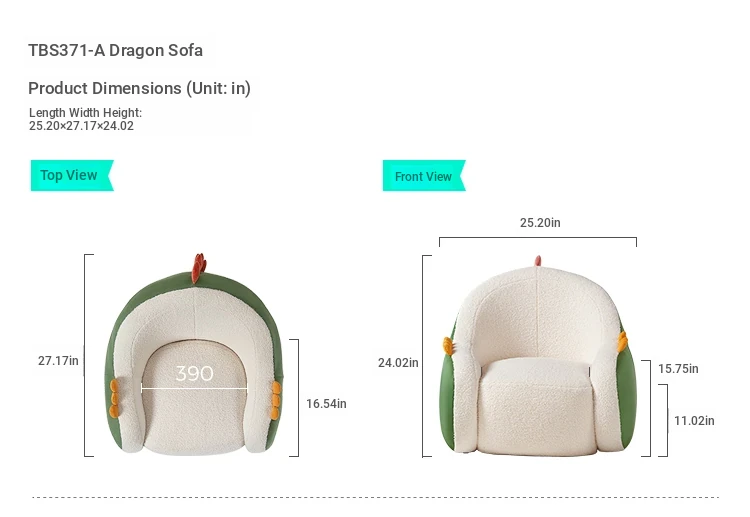
Task: Click the 25.20in width label
Action: 540,223
